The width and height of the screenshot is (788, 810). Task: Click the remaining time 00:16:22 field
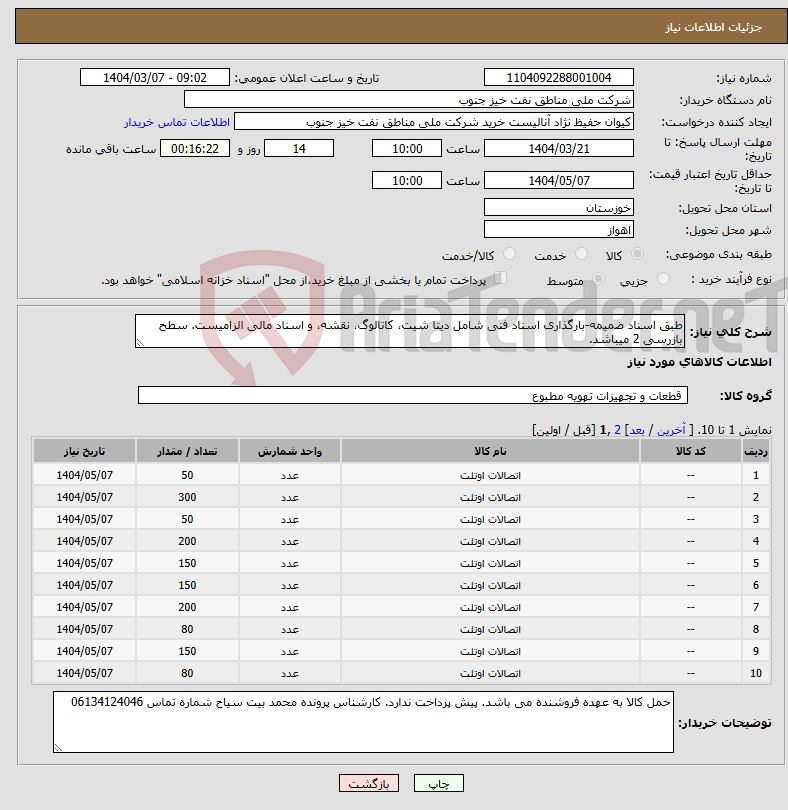[x=195, y=149]
